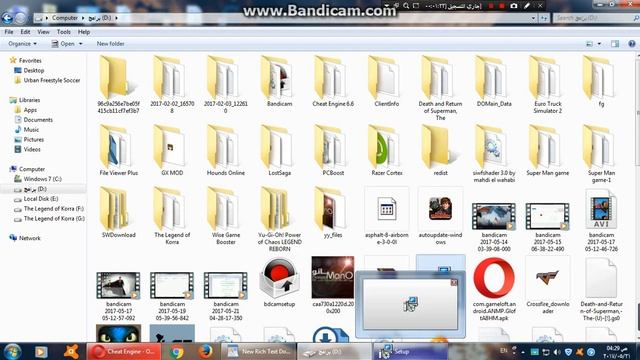
Task: Select the caa730a1220d image thumbnail
Action: (333, 277)
